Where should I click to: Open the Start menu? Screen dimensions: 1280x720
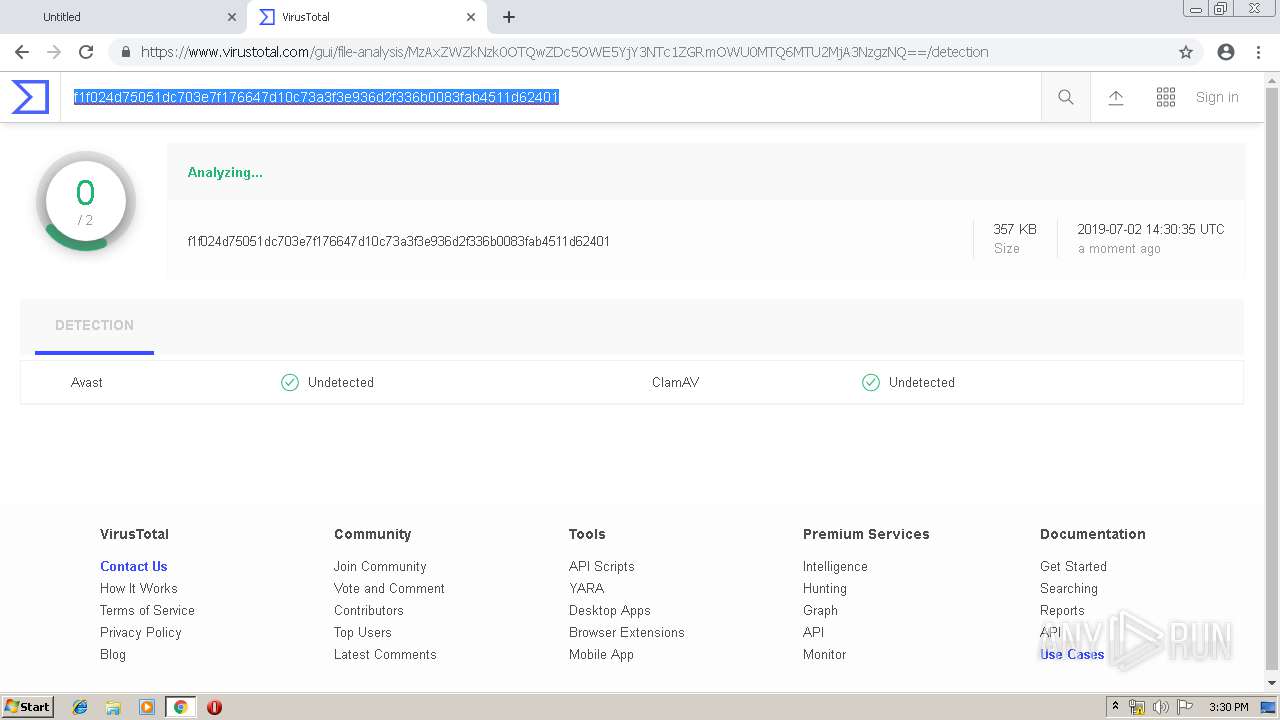coord(27,707)
